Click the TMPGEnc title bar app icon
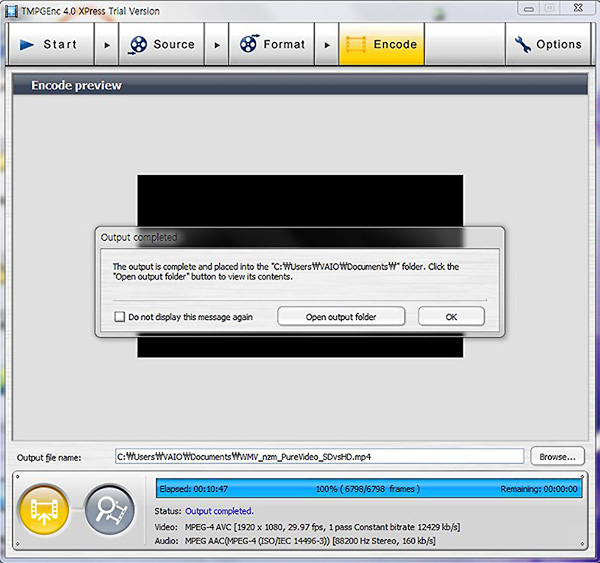This screenshot has height=563, width=600. coord(11,11)
